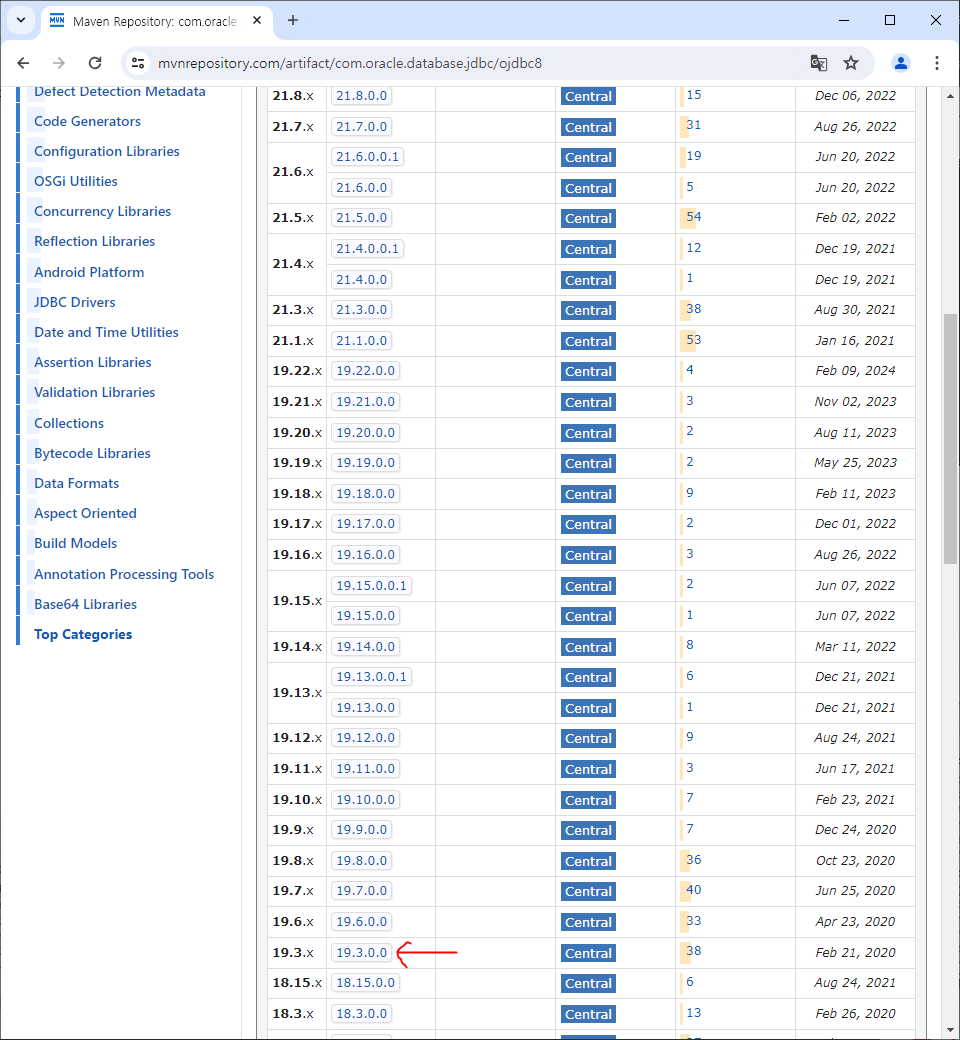The width and height of the screenshot is (960, 1040).
Task: Open Validation Libraries category
Action: click(x=94, y=393)
